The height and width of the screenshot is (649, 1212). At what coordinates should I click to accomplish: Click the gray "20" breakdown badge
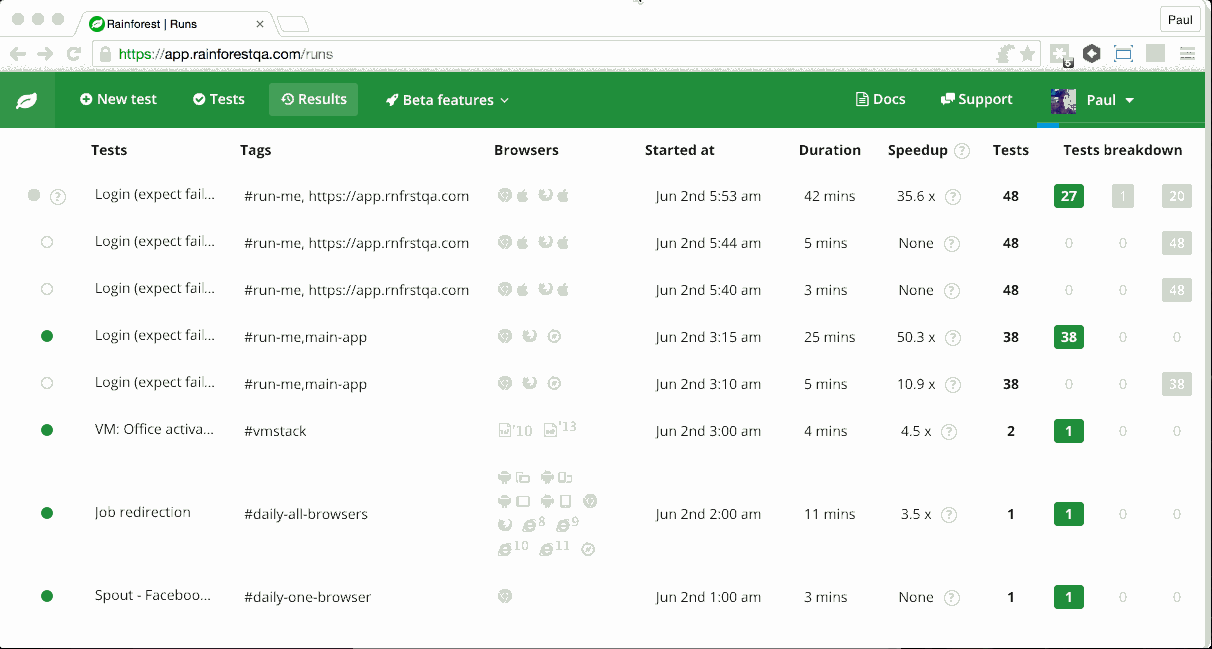[x=1177, y=196]
